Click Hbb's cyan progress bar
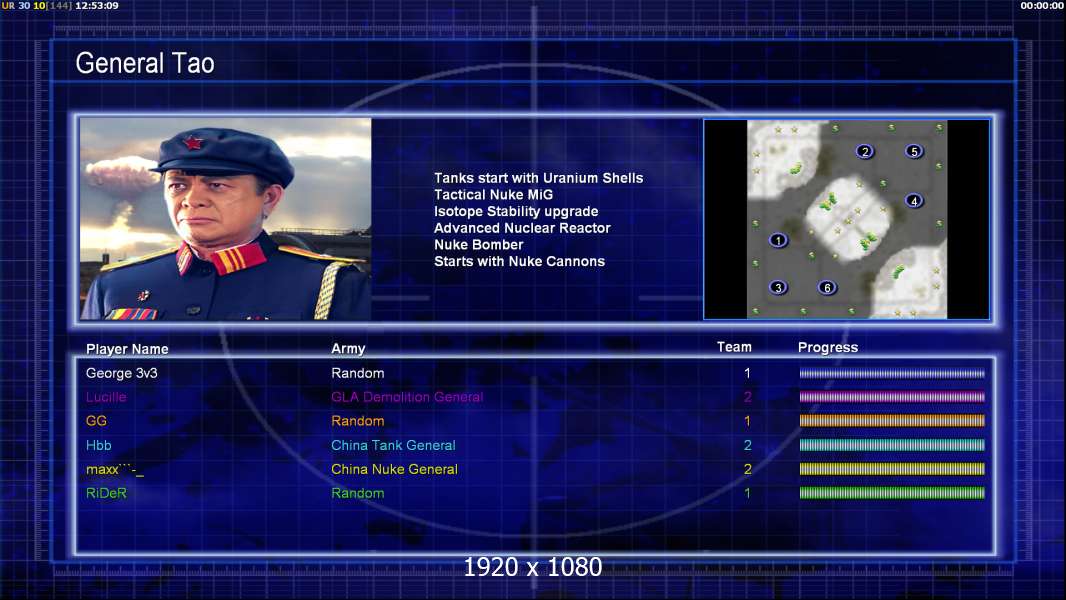 892,445
